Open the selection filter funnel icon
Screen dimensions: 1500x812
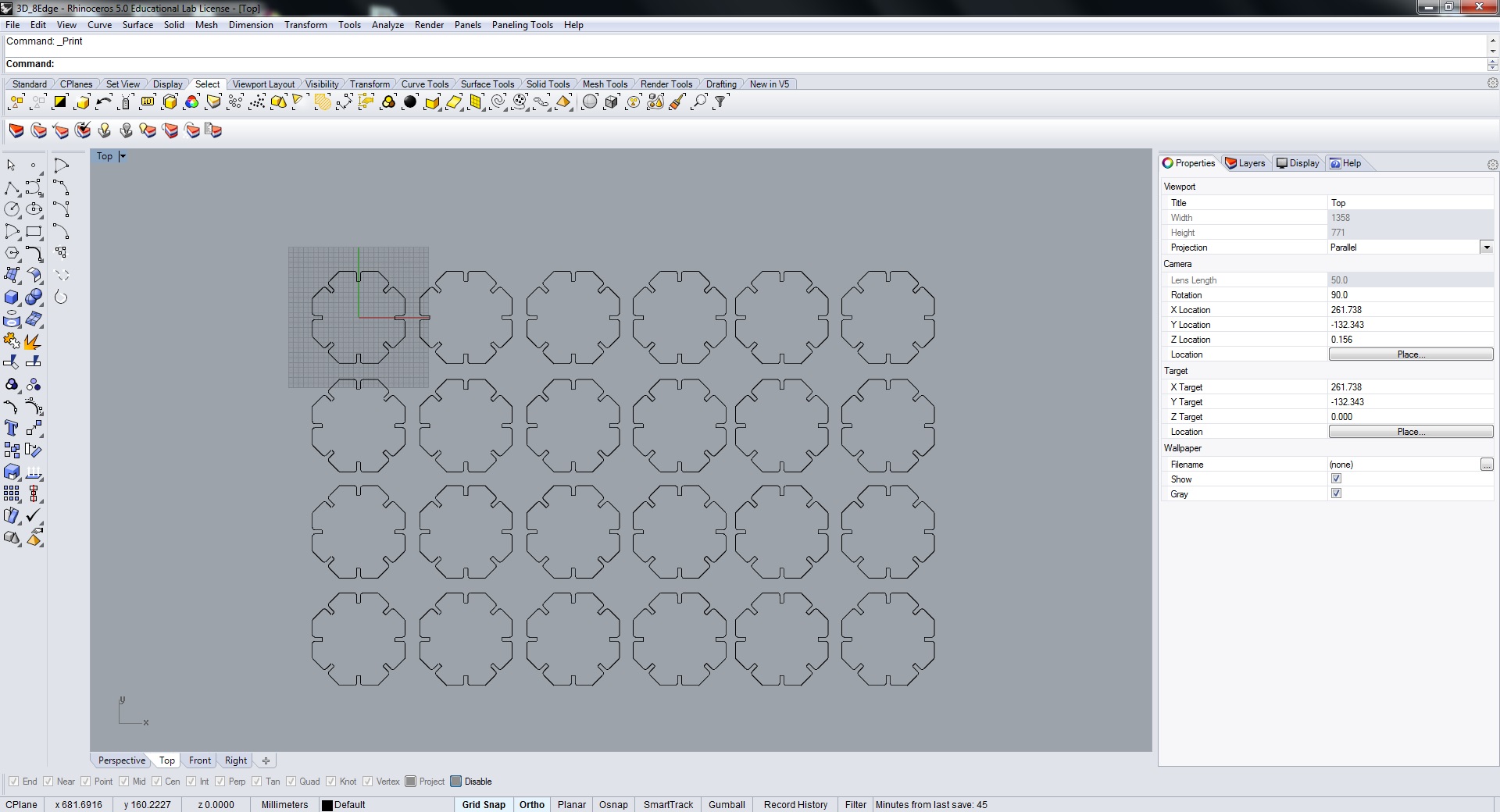coord(721,102)
